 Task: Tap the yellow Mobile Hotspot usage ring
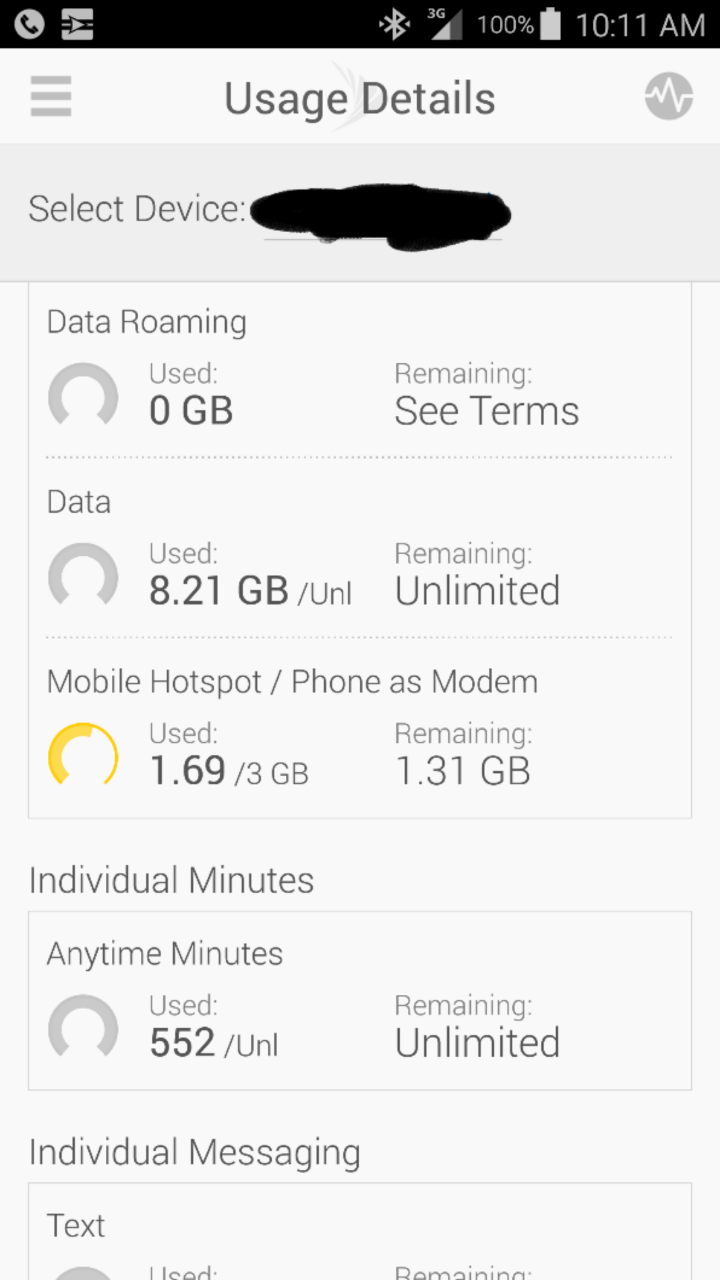(x=83, y=757)
